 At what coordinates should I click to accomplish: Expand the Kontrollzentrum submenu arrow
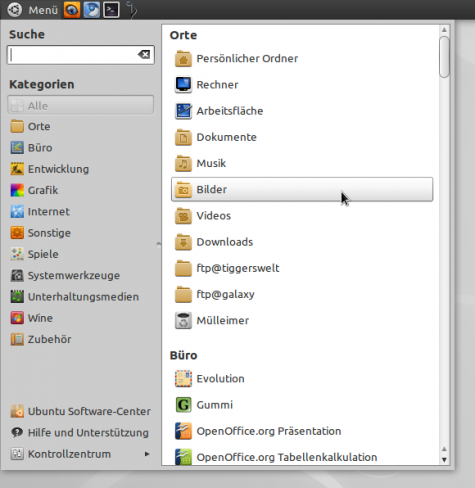click(x=147, y=454)
